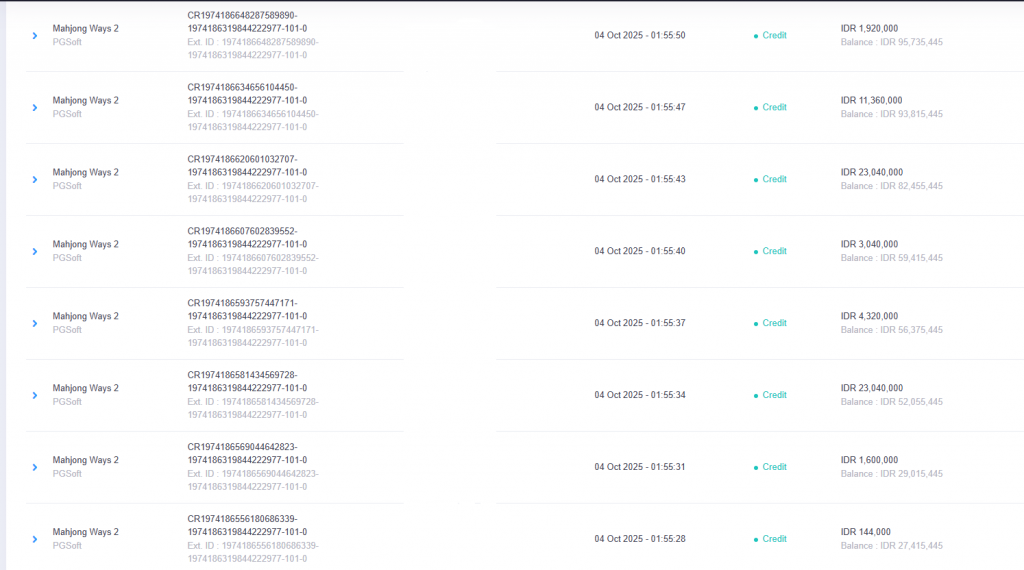This screenshot has height=570, width=1024.
Task: Expand the row with IDR 1,600,000 credit
Action: 35,468
